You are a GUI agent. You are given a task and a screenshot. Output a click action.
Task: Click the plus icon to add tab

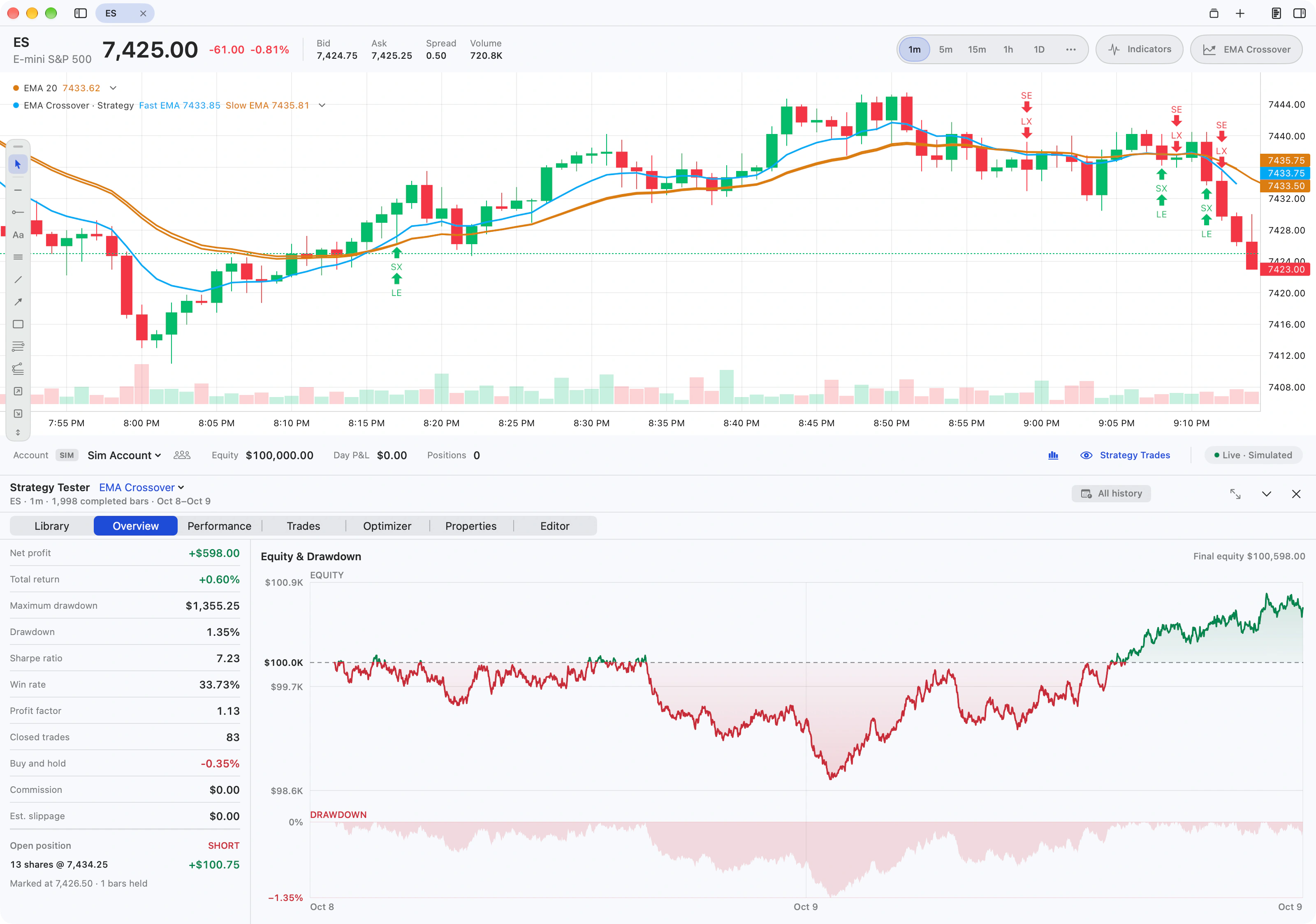tap(1240, 13)
